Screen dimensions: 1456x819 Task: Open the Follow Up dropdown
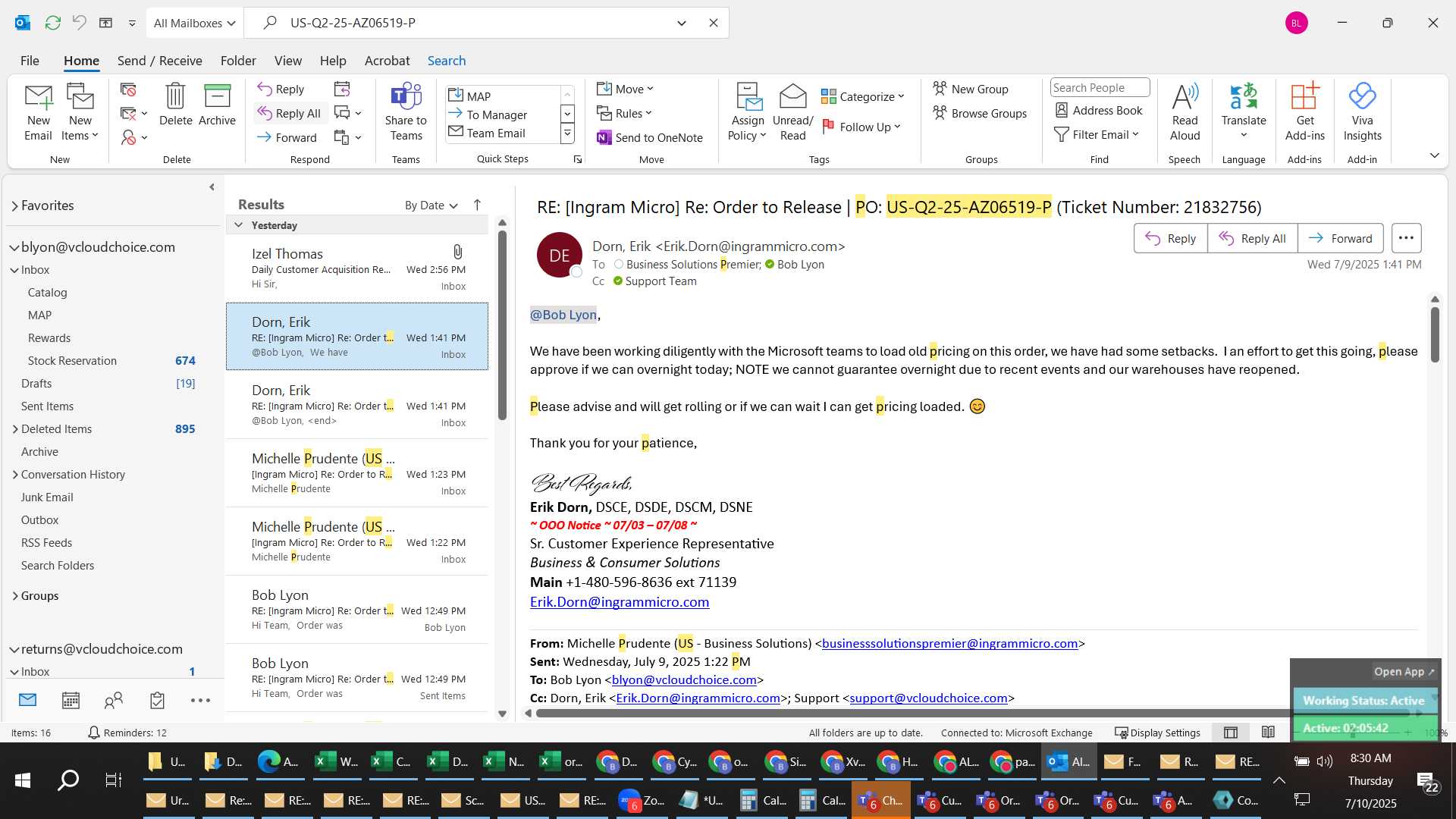point(861,127)
